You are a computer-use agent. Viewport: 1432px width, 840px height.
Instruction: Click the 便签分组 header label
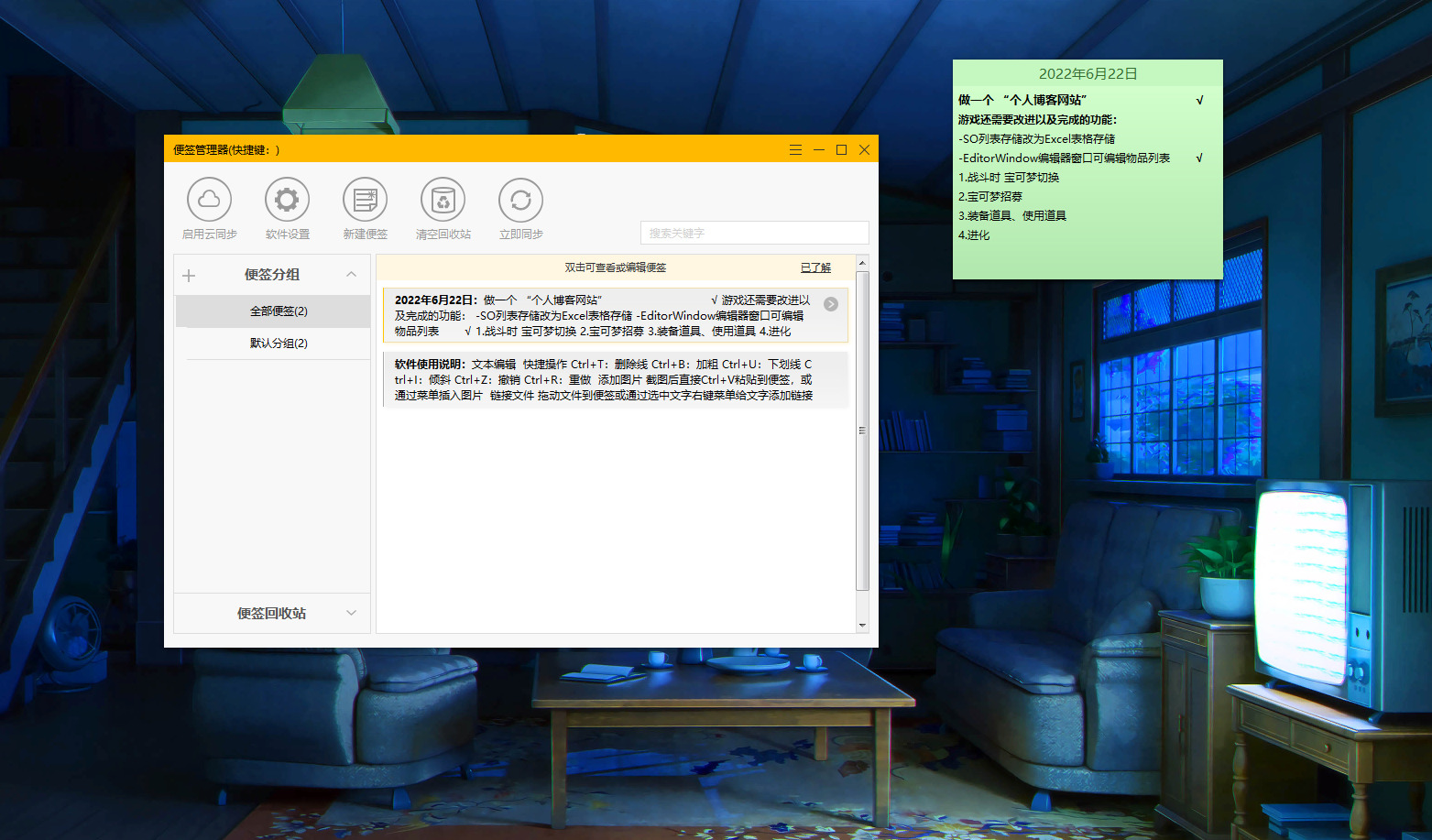(272, 275)
